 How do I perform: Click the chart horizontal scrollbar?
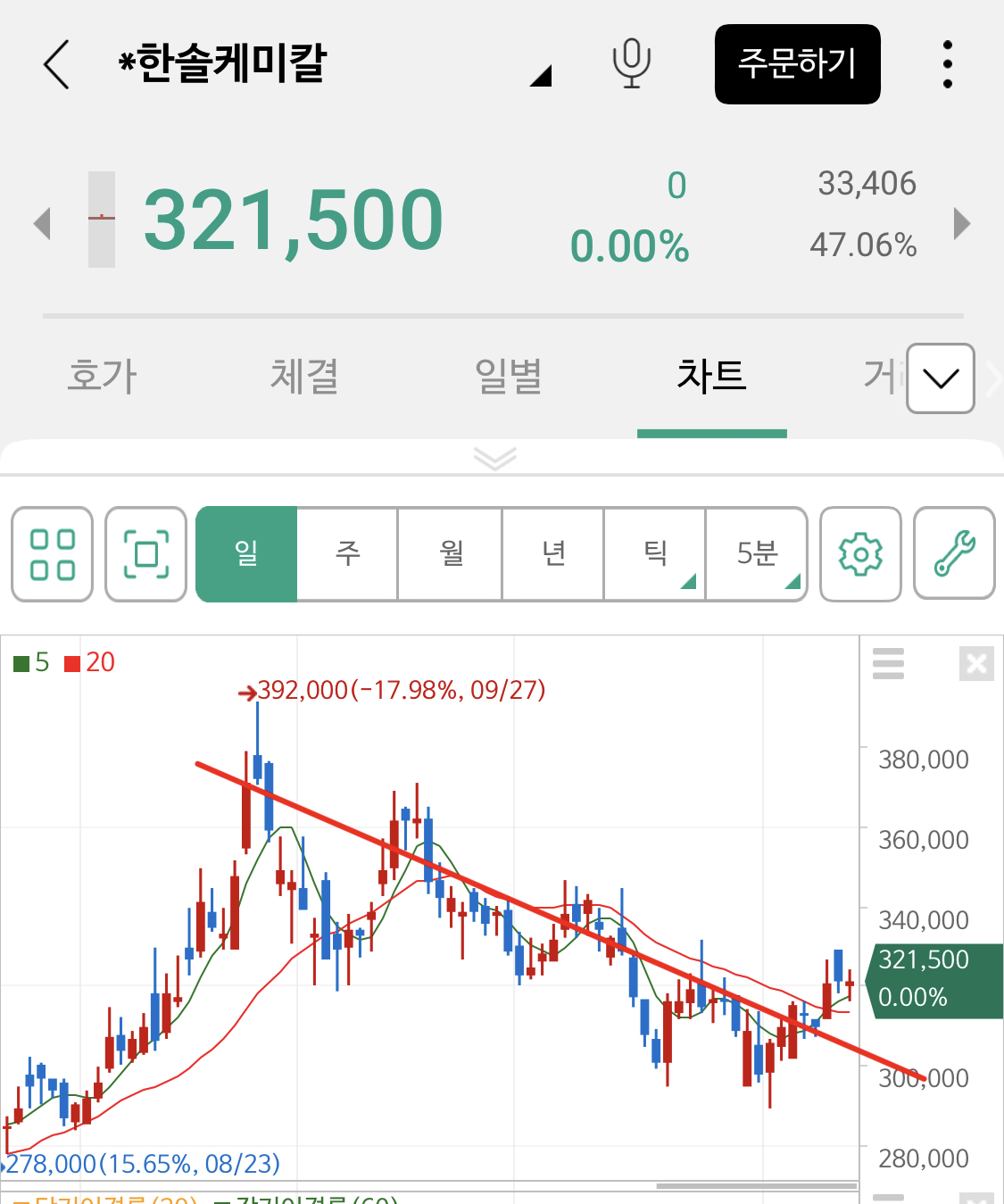click(757, 1186)
